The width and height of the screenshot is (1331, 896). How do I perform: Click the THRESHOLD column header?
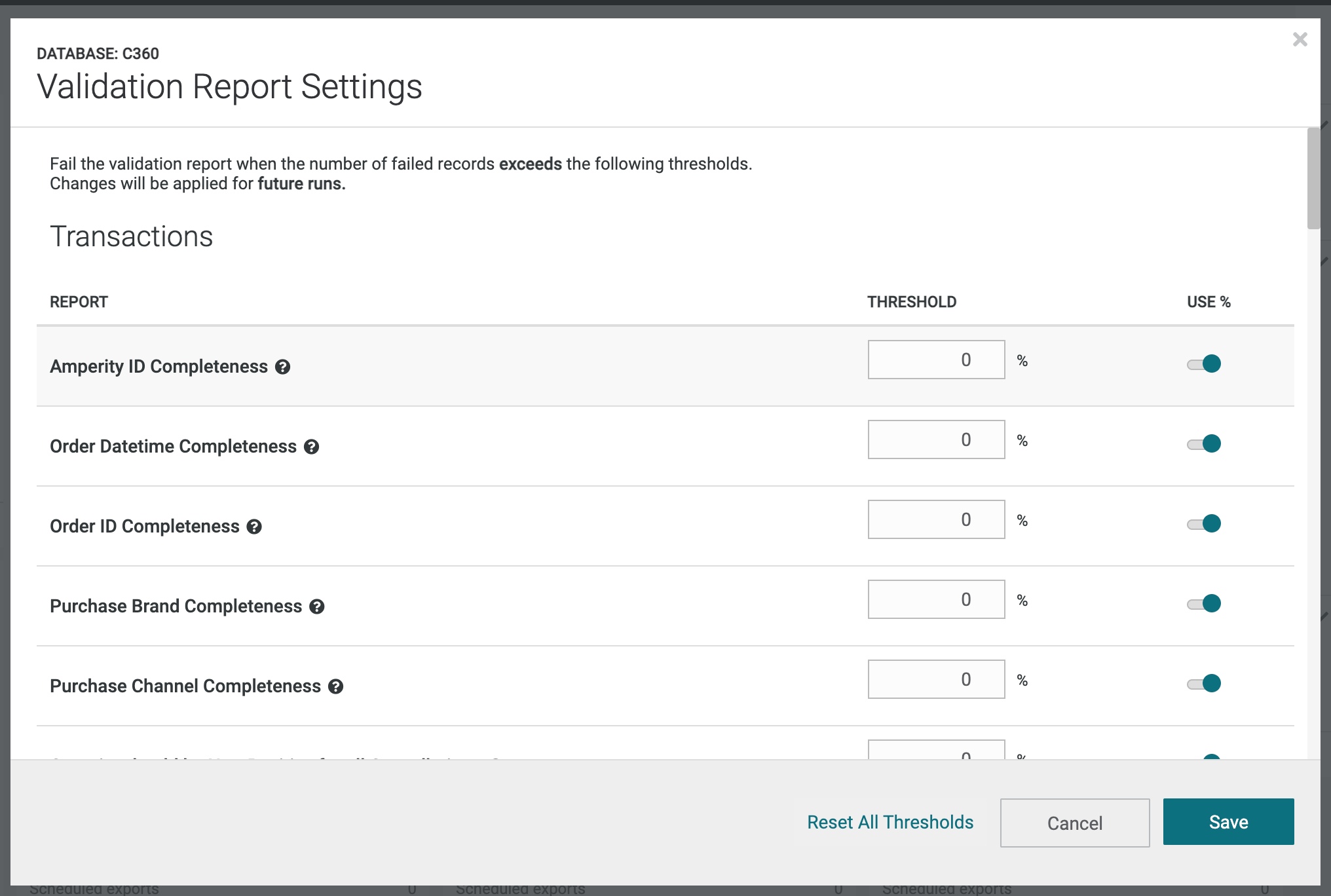(x=912, y=302)
